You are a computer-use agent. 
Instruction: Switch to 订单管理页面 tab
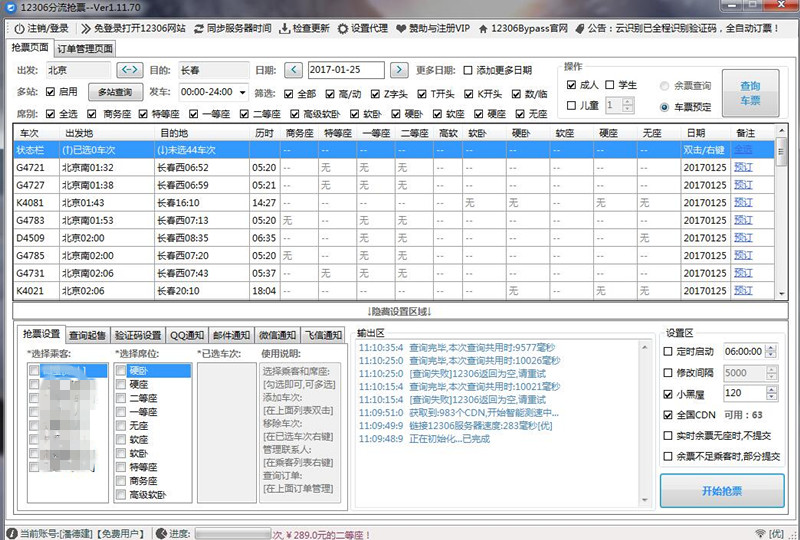[85, 49]
